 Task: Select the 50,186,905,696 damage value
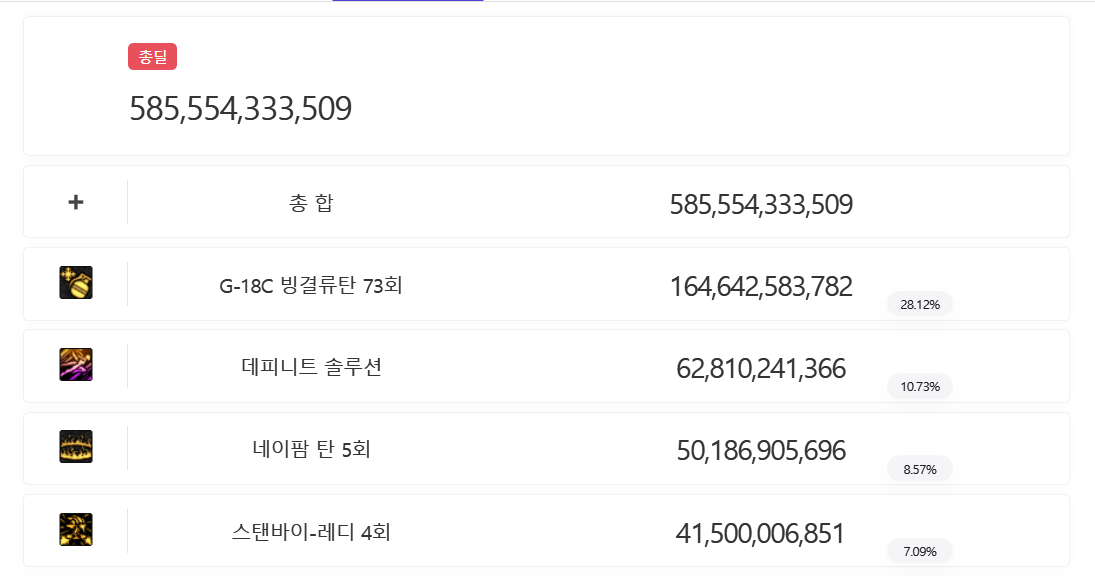coord(761,451)
